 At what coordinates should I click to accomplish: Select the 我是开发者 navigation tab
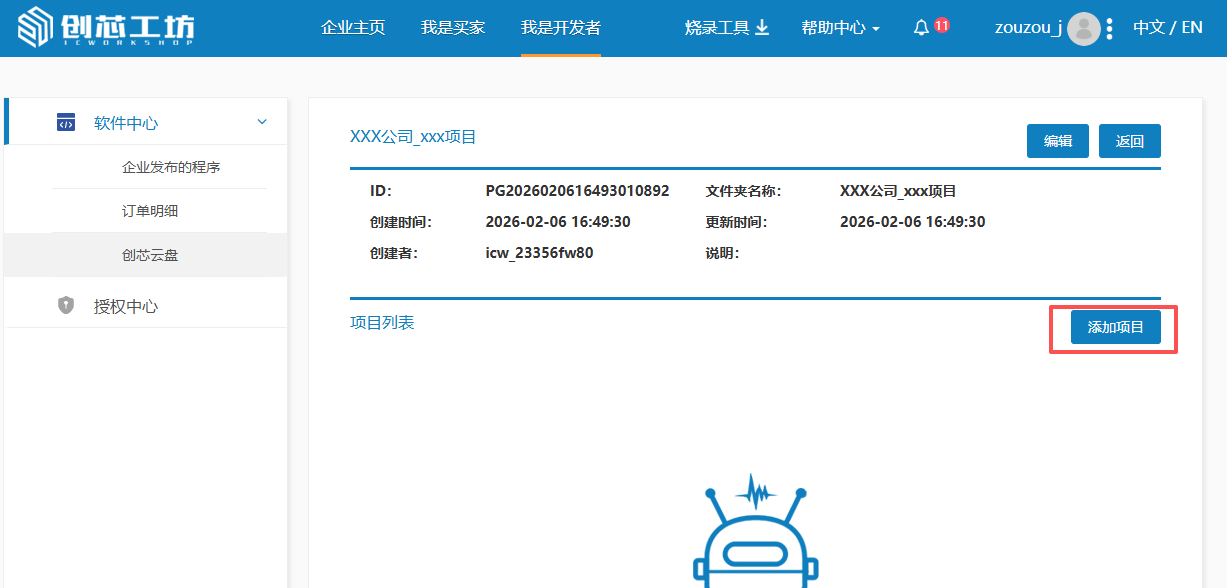click(561, 28)
